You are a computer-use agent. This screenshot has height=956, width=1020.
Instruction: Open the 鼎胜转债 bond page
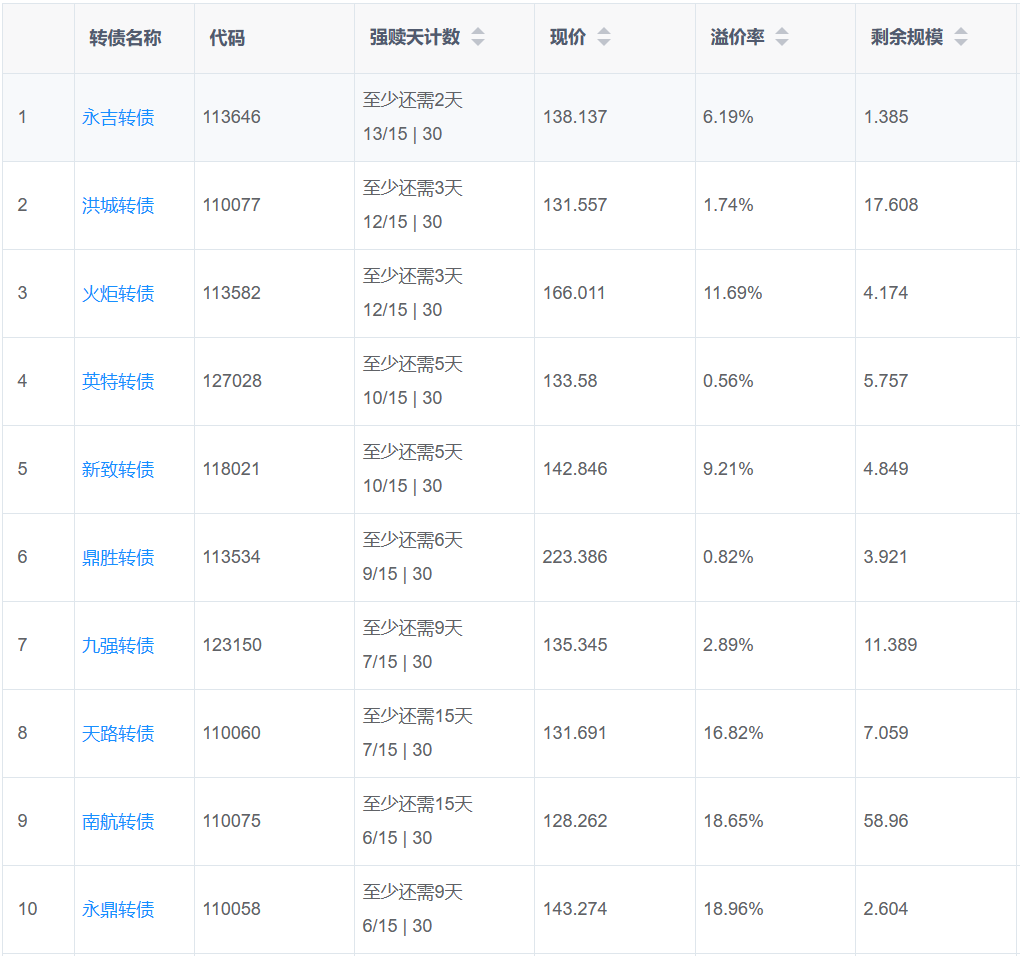(118, 558)
